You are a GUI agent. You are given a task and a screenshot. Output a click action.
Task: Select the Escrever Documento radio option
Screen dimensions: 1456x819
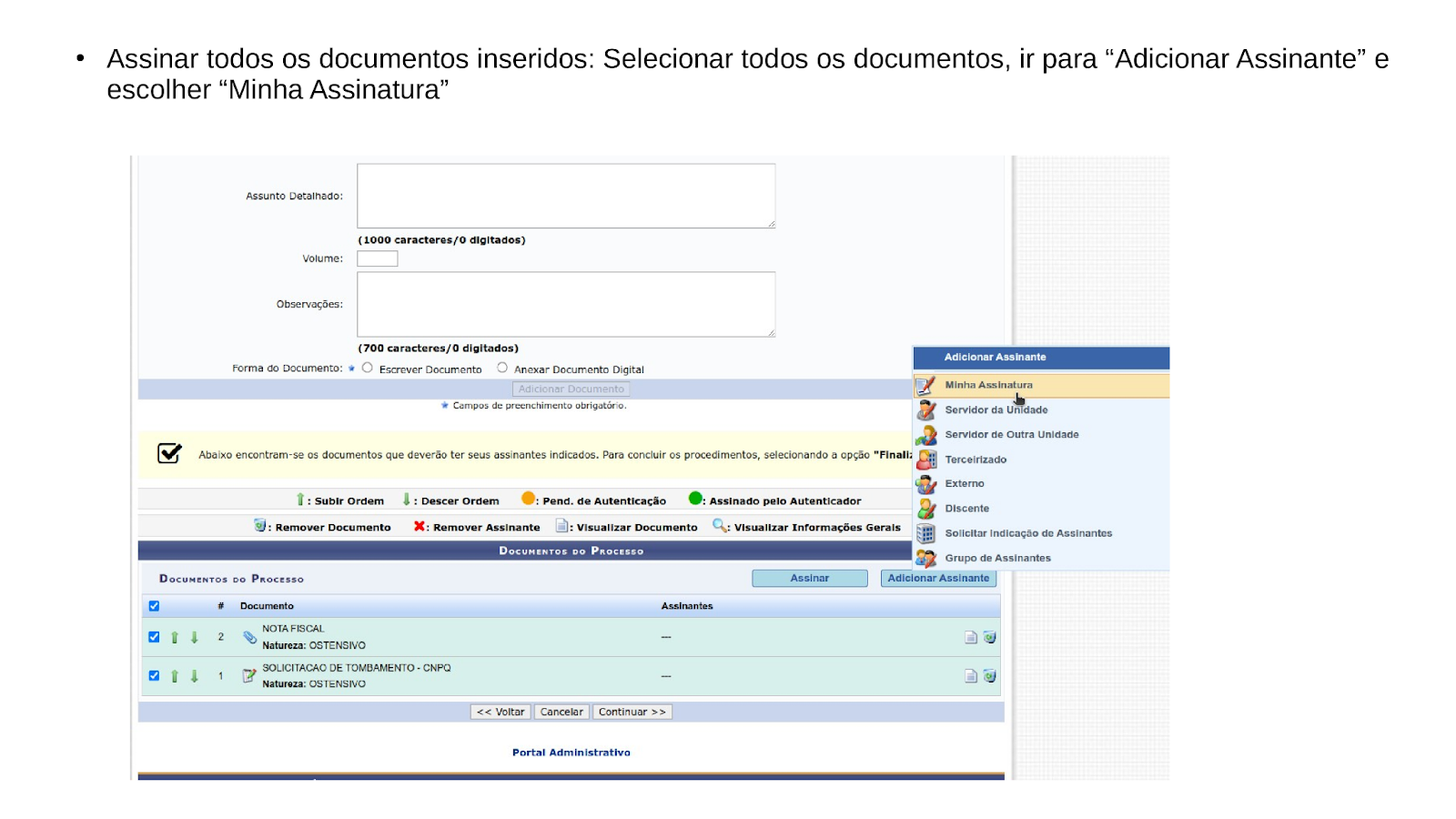(368, 368)
